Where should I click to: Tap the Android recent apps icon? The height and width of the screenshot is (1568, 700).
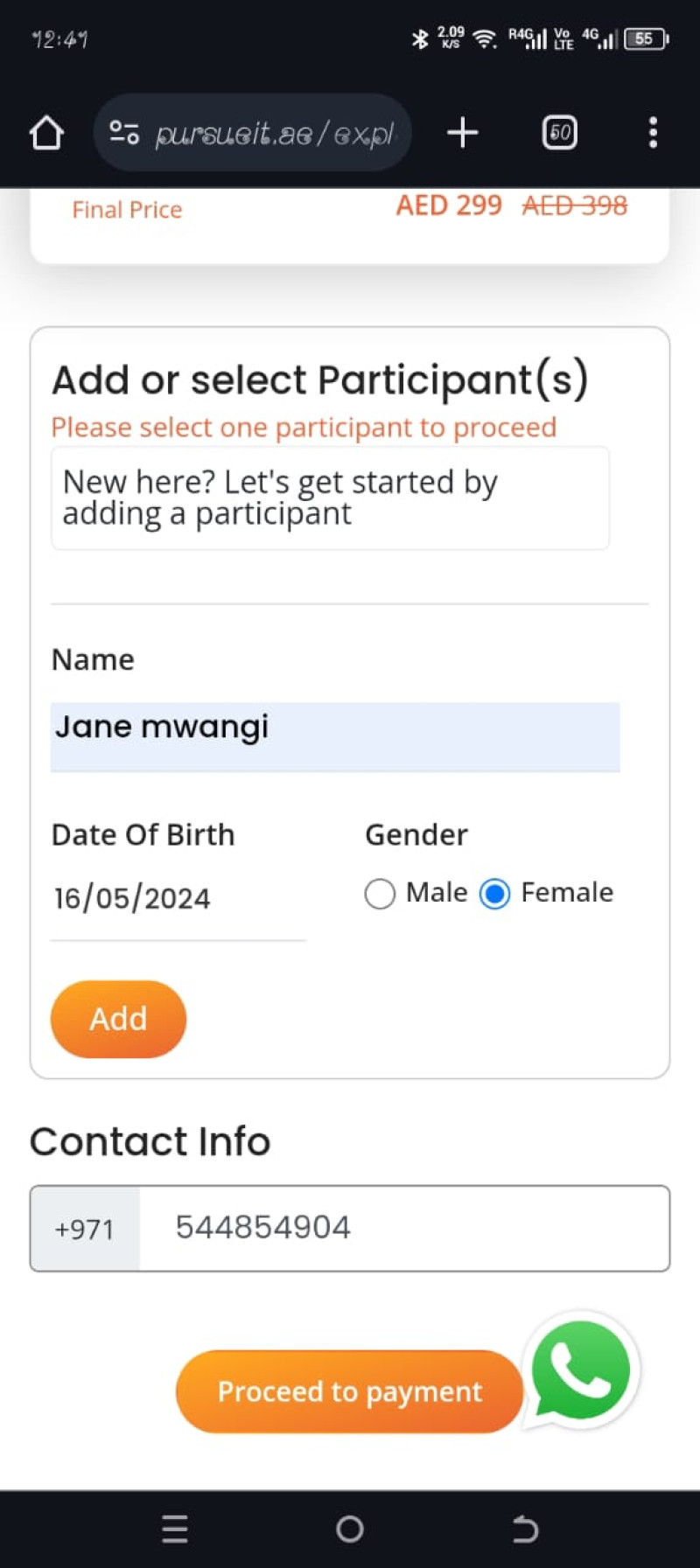pos(175,1528)
